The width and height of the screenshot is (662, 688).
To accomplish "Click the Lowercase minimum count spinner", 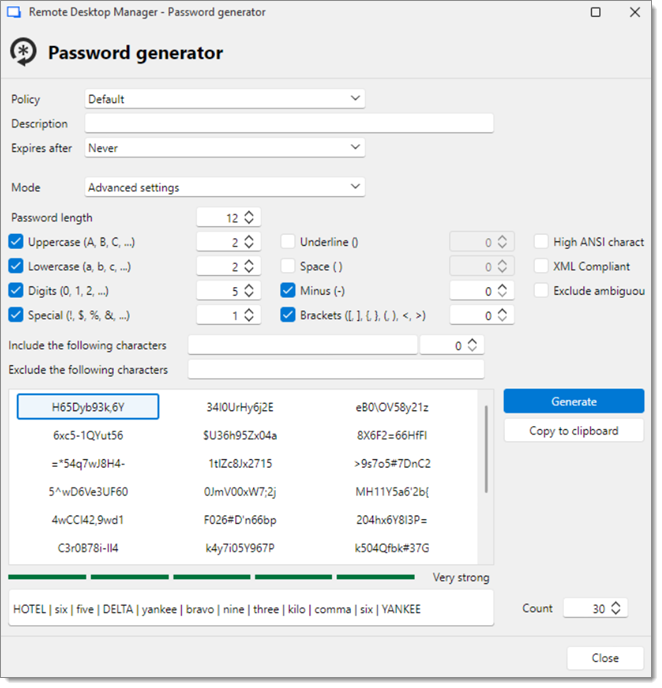I will pyautogui.click(x=250, y=268).
